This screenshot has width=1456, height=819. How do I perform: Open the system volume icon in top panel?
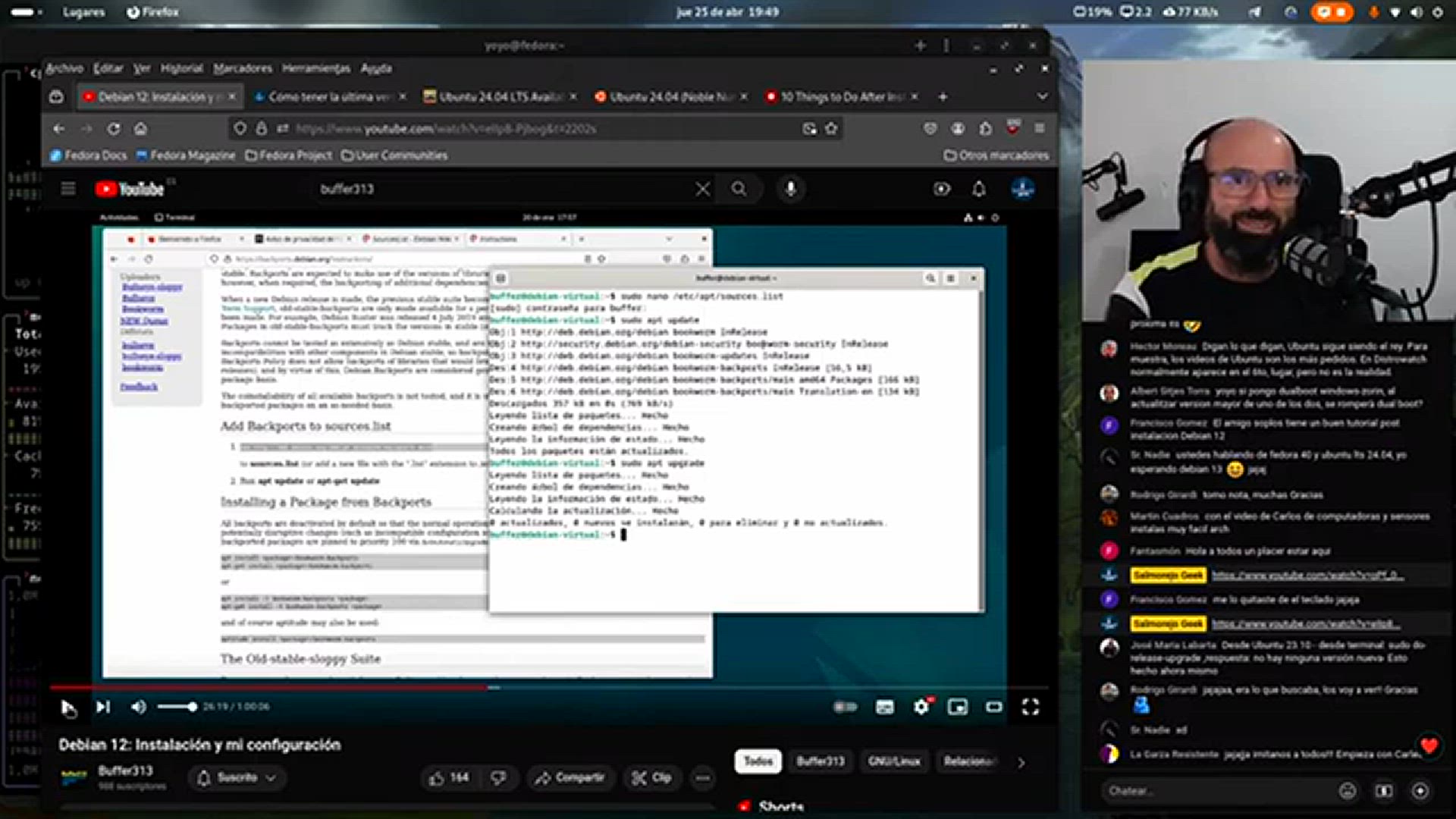coord(1416,12)
